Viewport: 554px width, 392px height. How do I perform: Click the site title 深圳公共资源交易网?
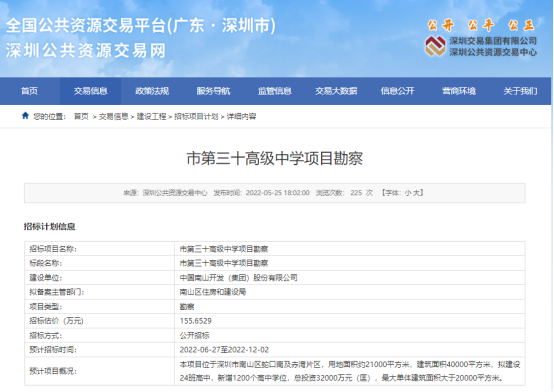[86, 51]
